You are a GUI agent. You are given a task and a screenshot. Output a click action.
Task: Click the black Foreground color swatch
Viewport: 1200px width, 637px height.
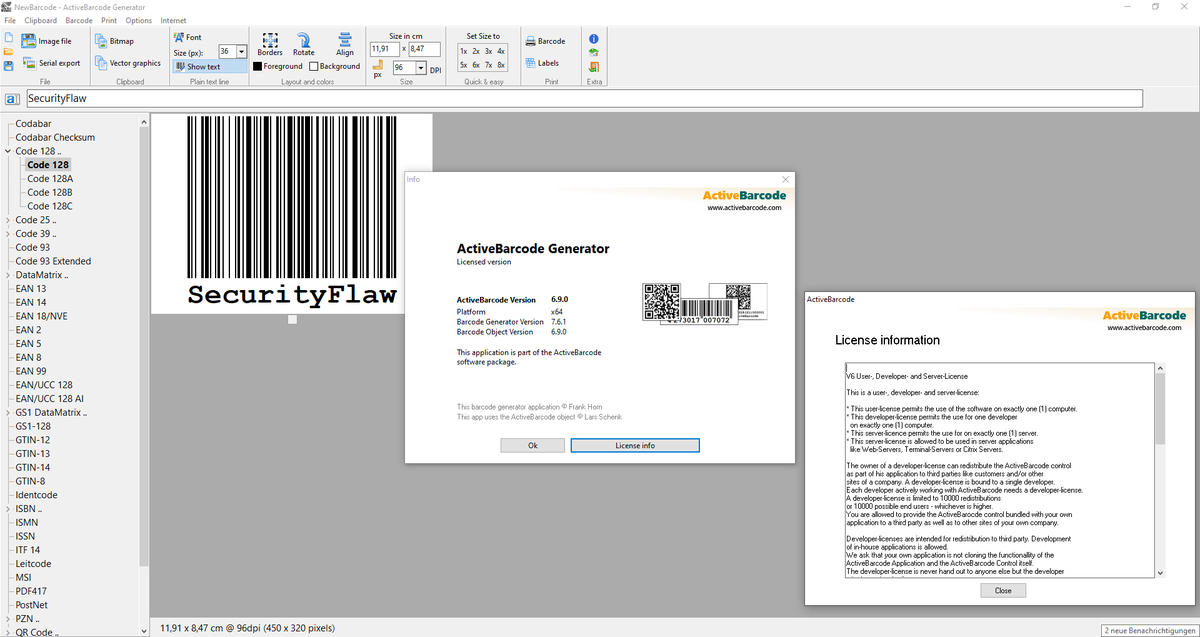click(257, 66)
